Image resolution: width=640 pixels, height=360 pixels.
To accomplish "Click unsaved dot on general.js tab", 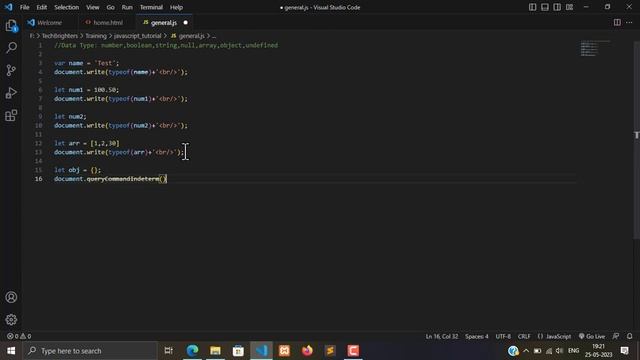I will coord(186,23).
